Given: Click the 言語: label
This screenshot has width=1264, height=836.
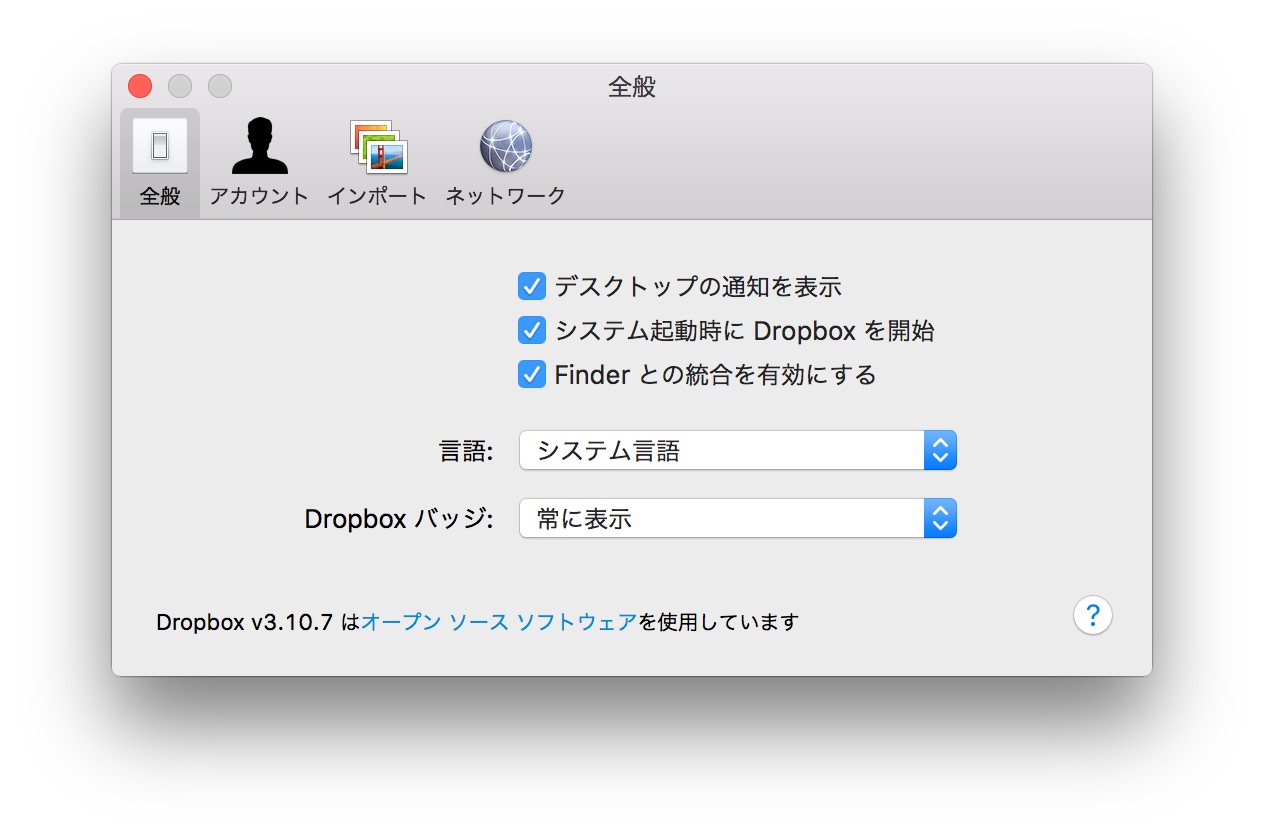Looking at the screenshot, I should pos(467,451).
